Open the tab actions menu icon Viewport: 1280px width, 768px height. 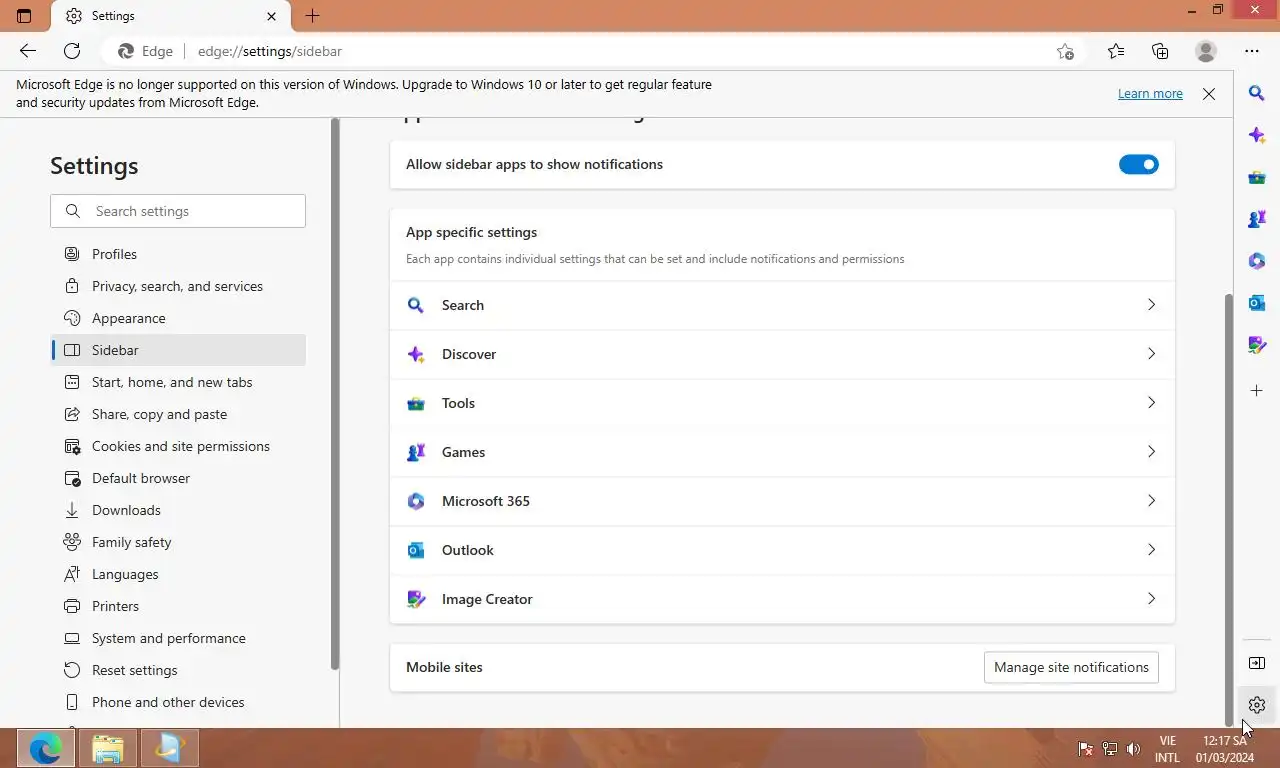pyautogui.click(x=24, y=16)
